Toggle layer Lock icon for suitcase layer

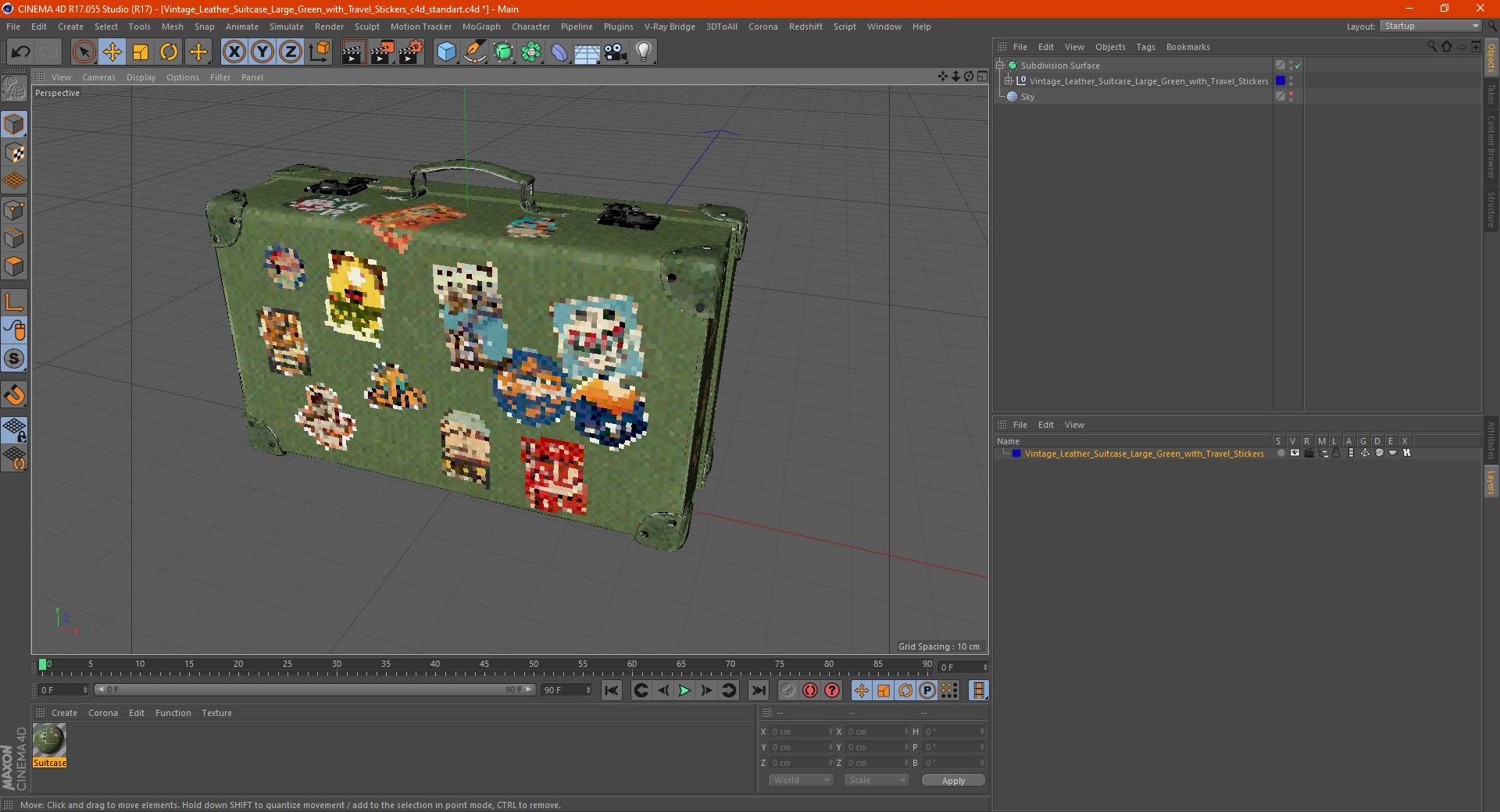pos(1337,453)
